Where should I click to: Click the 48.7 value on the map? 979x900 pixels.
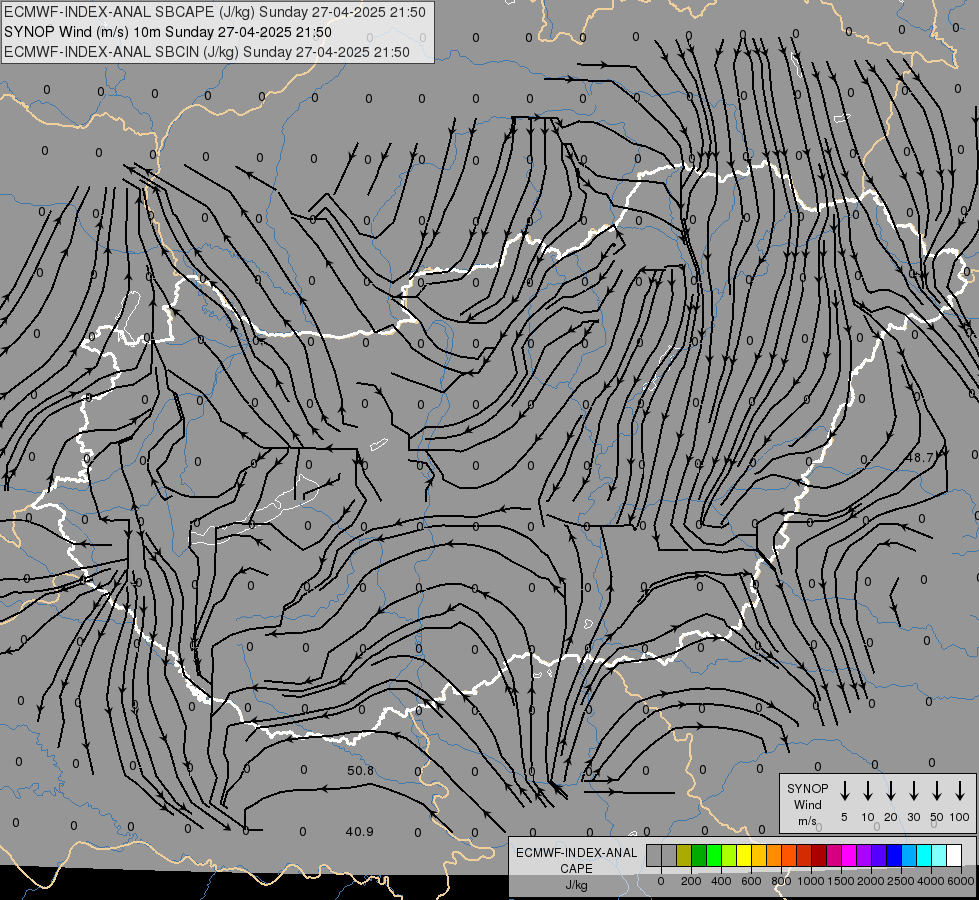click(920, 457)
